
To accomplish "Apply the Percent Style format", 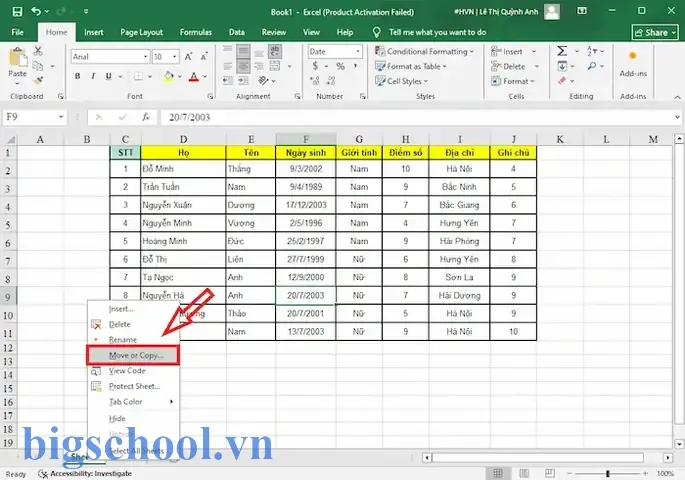I will (340, 66).
